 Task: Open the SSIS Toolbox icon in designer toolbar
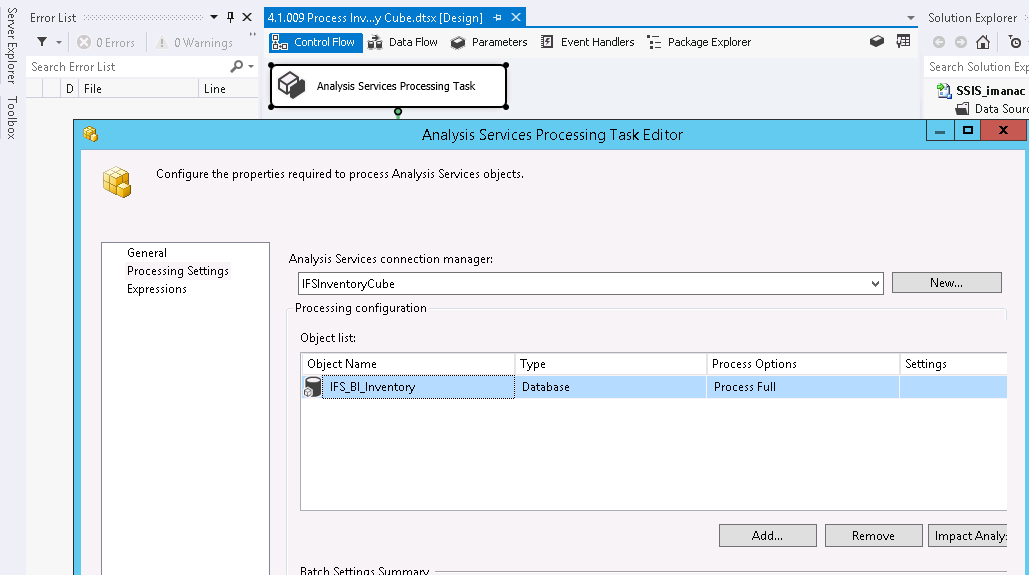pyautogui.click(x=877, y=42)
